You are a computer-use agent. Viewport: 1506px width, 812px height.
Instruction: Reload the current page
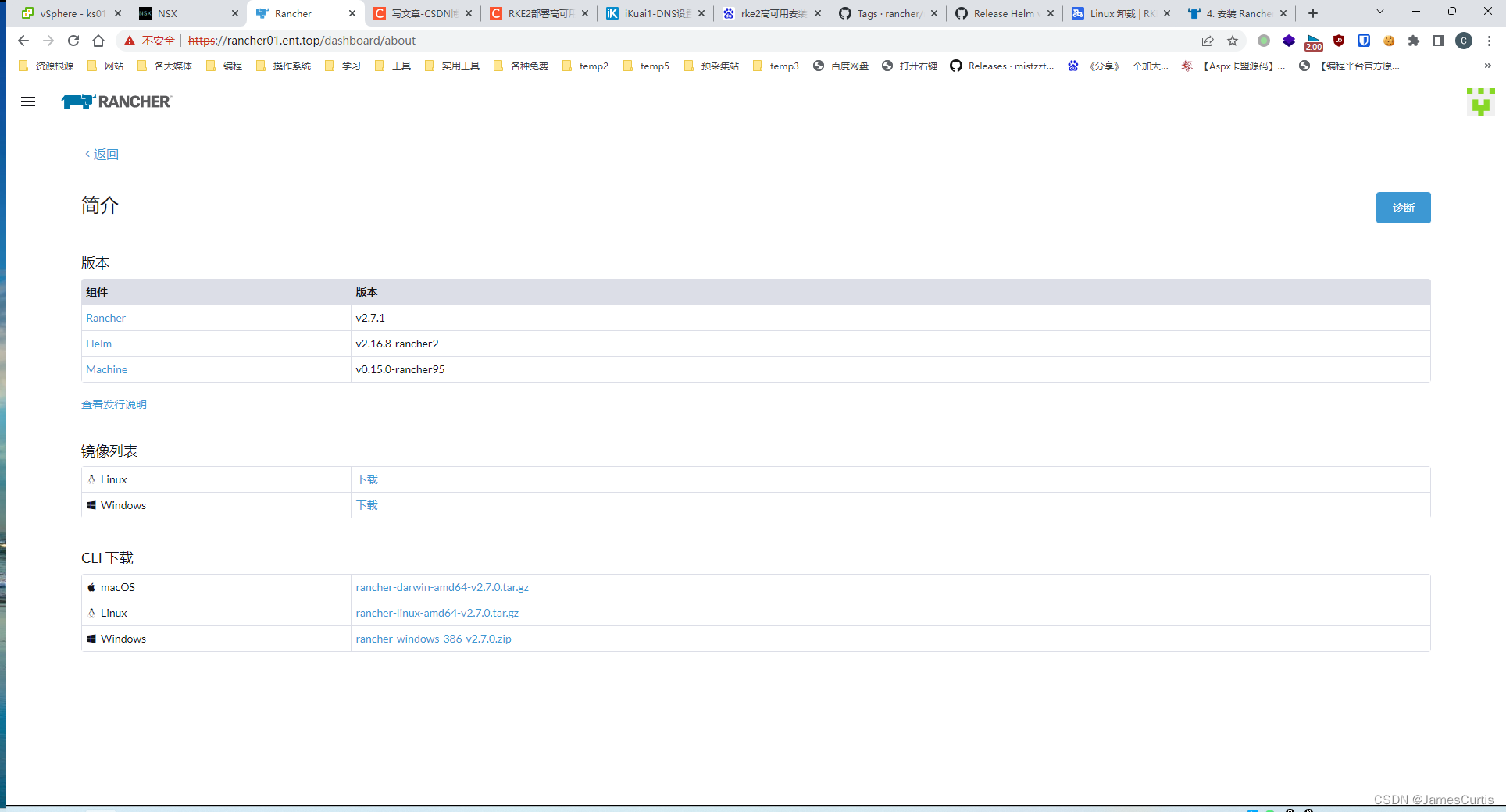click(73, 41)
